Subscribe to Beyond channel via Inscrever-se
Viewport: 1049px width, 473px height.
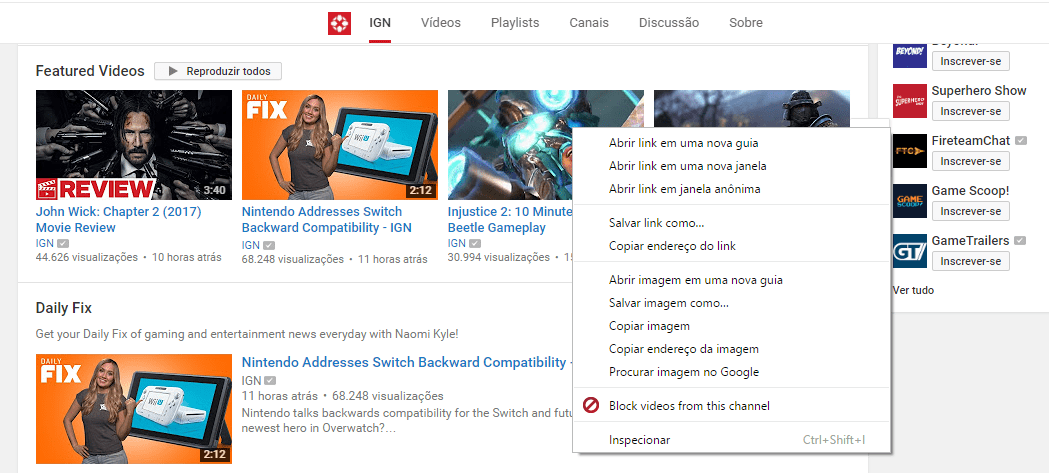[x=971, y=61]
